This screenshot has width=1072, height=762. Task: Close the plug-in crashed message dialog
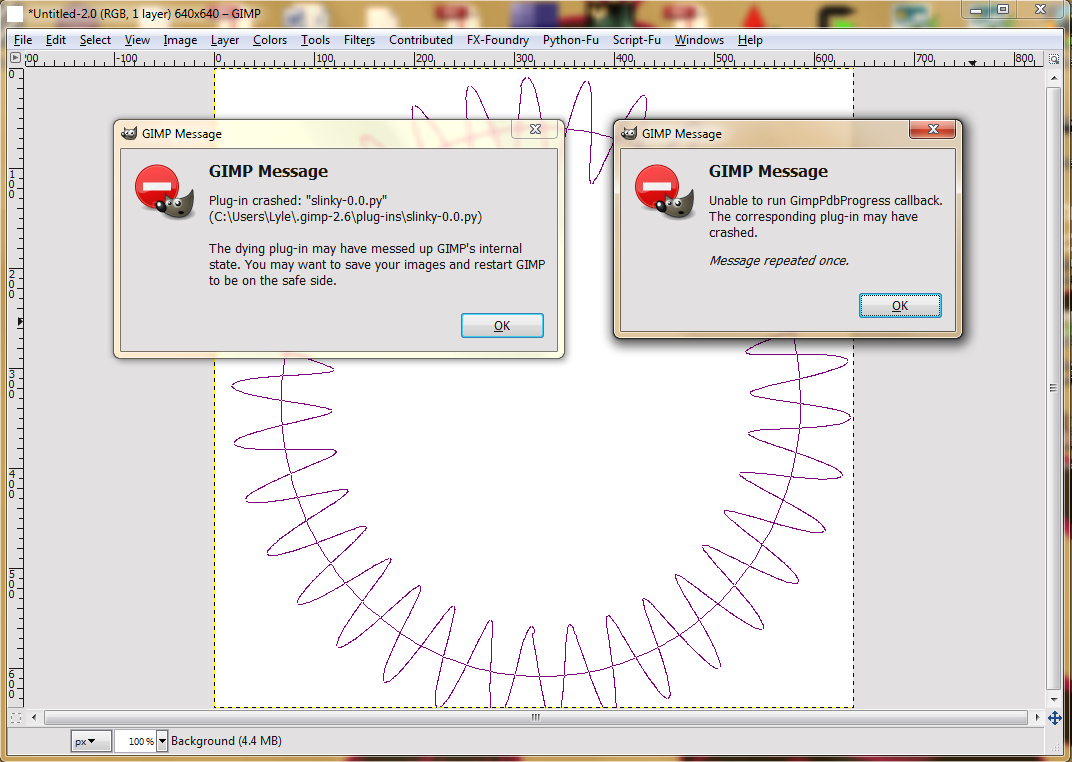(x=535, y=128)
